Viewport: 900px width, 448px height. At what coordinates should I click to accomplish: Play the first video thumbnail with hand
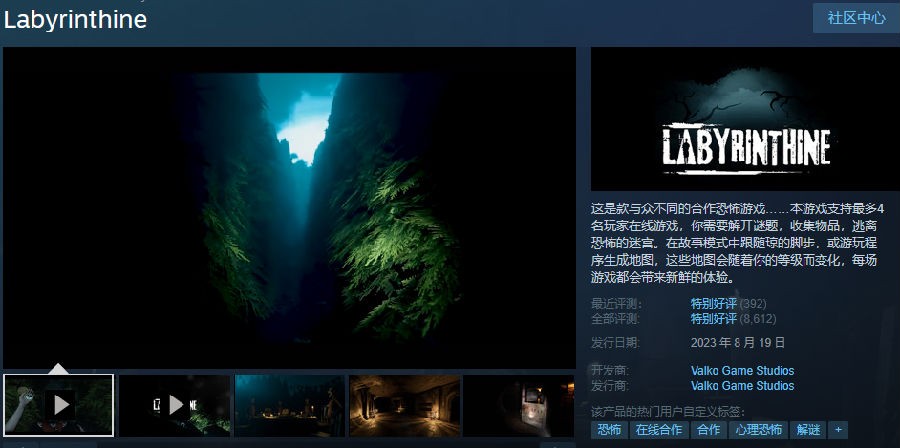[59, 406]
